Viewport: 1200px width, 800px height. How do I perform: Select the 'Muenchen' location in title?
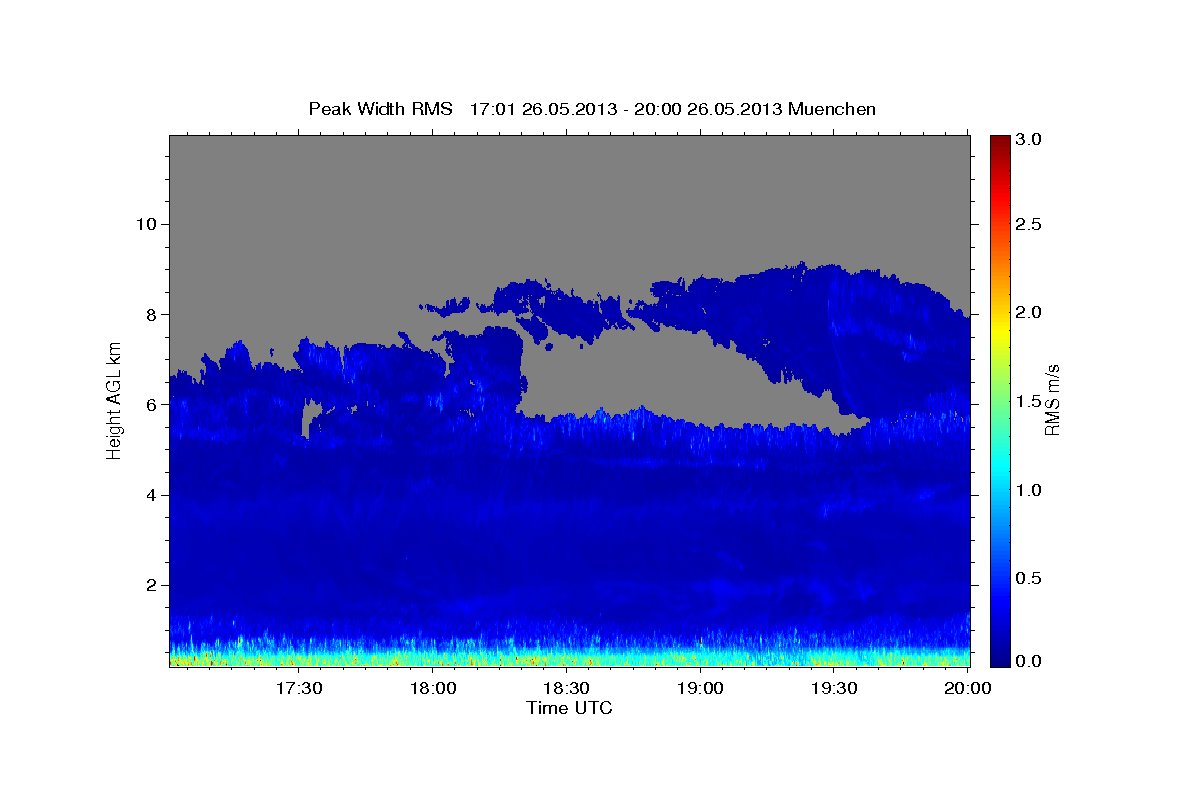click(832, 109)
